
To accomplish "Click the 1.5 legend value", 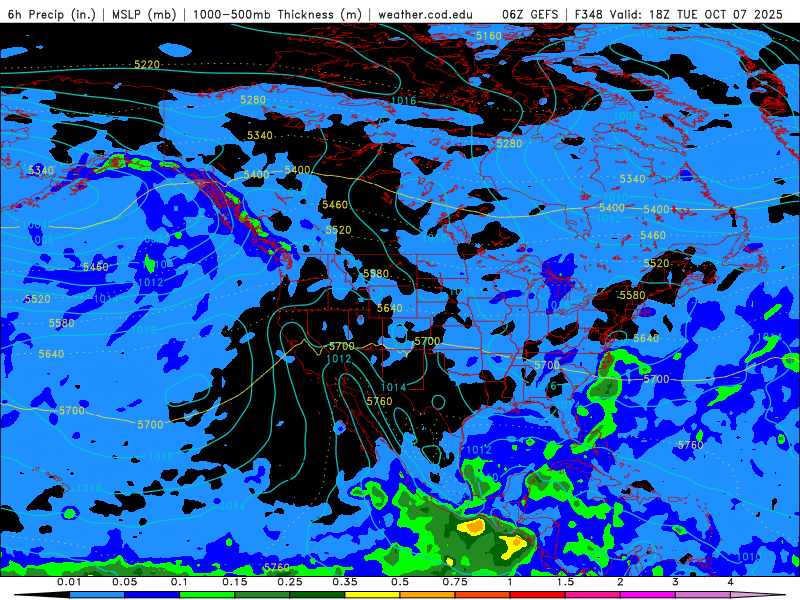I will pos(565,582).
